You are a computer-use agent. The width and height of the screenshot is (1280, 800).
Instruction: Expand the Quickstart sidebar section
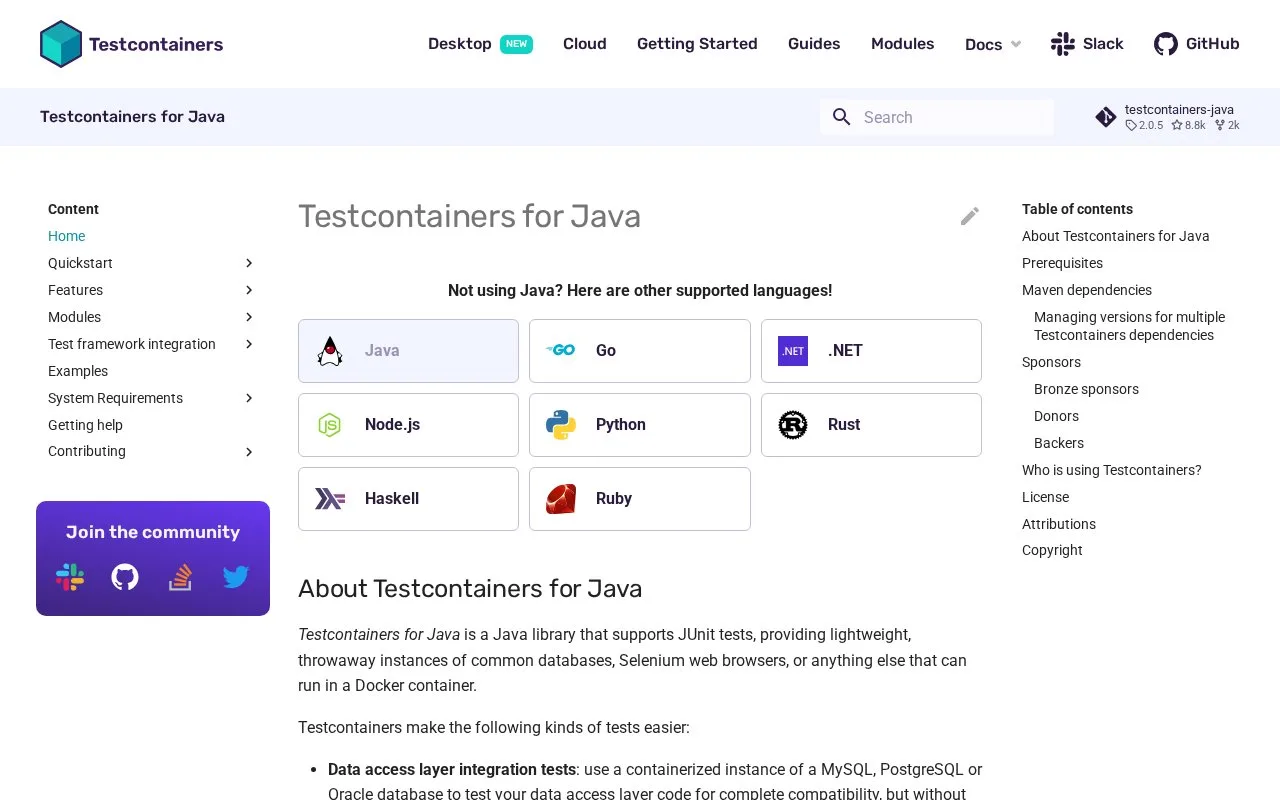tap(249, 263)
